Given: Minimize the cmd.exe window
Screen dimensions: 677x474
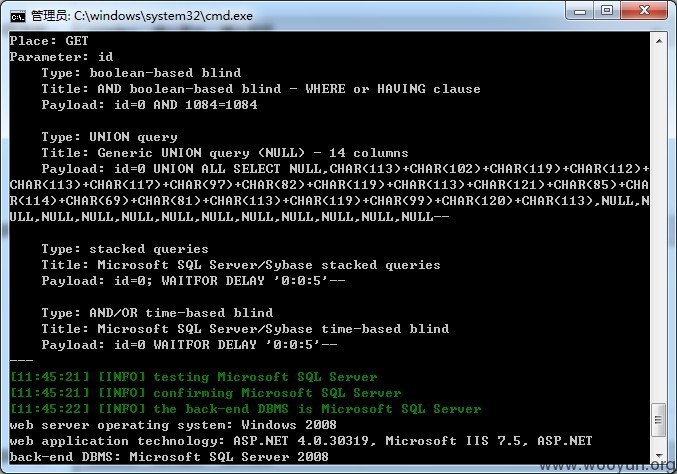Looking at the screenshot, I should coord(580,10).
